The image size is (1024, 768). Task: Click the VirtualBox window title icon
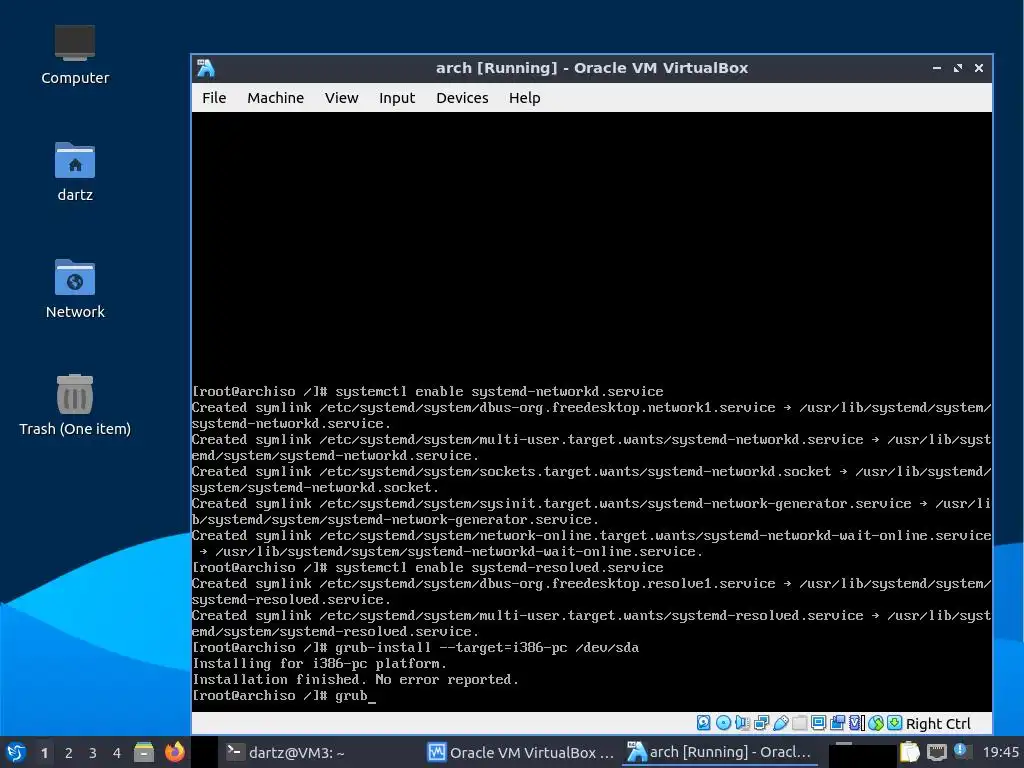(206, 68)
